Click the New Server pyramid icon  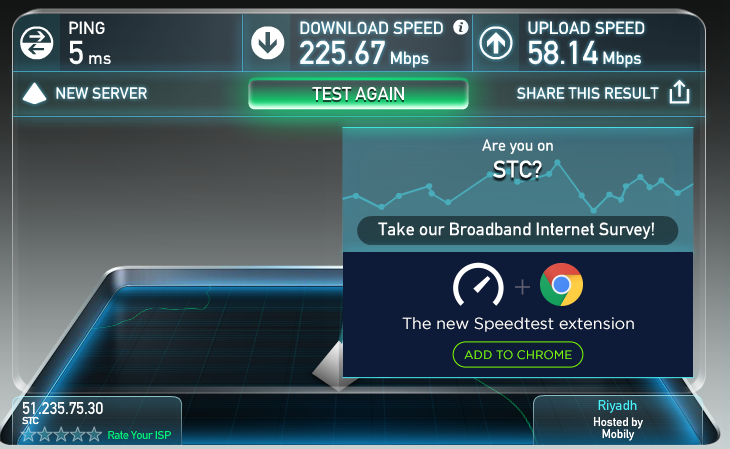(34, 93)
